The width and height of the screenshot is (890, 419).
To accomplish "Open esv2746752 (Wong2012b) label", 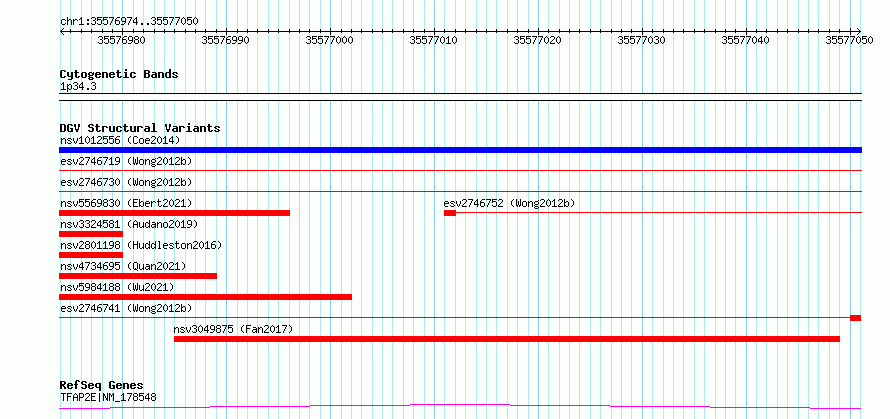I will tap(509, 203).
